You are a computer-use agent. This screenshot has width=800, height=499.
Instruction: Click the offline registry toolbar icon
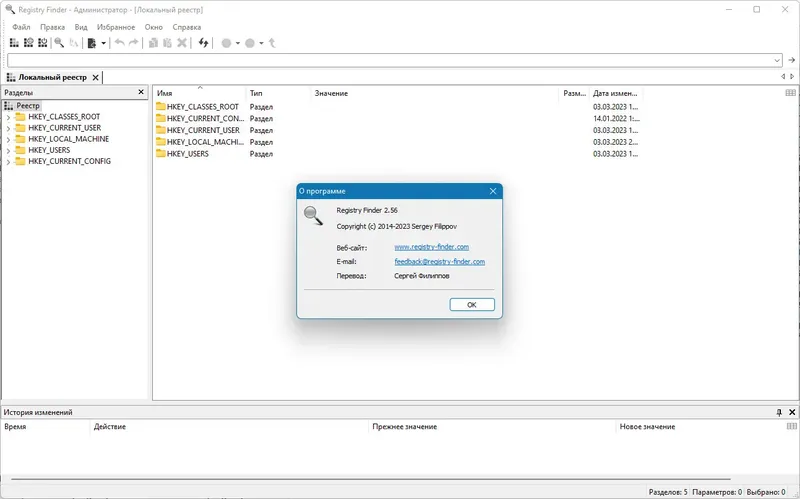(x=43, y=43)
